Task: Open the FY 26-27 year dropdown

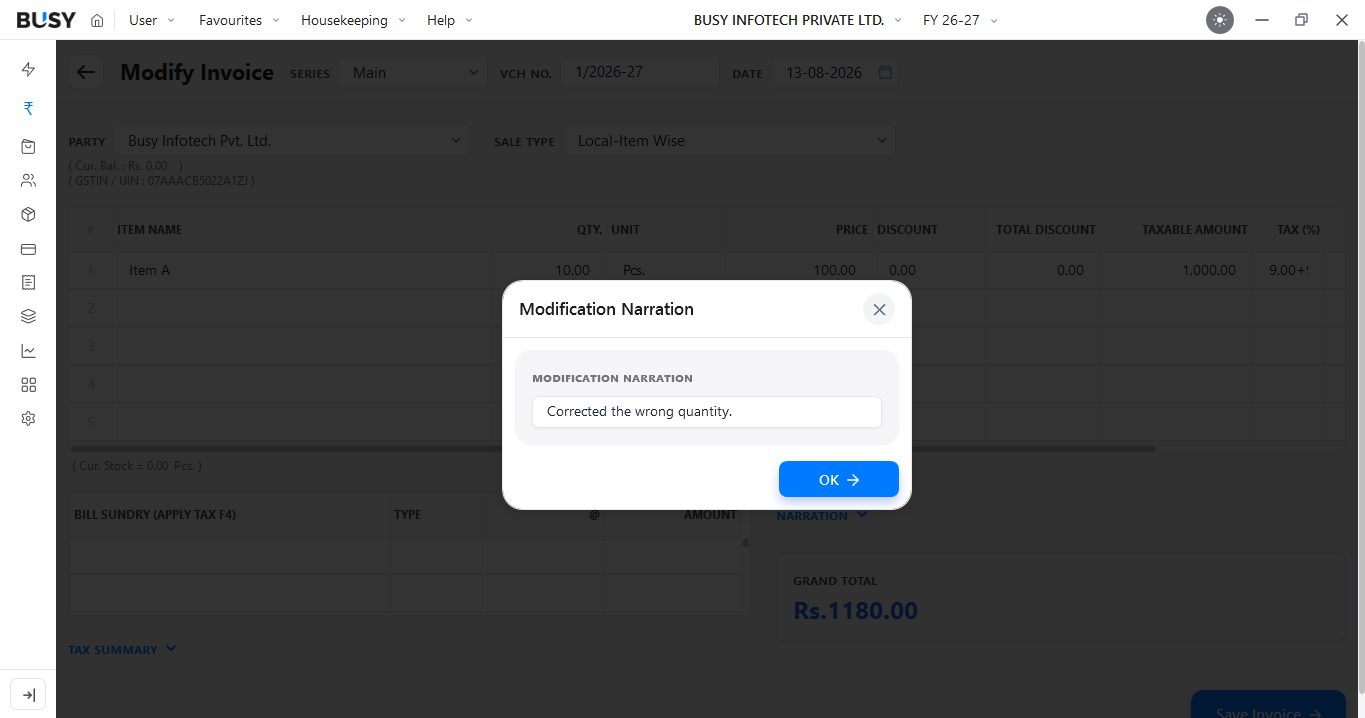Action: pos(960,20)
